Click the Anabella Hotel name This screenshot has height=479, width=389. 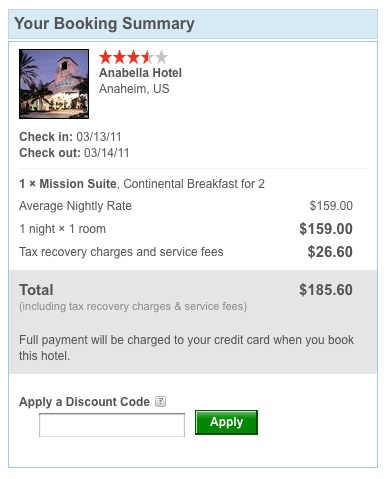(x=140, y=73)
